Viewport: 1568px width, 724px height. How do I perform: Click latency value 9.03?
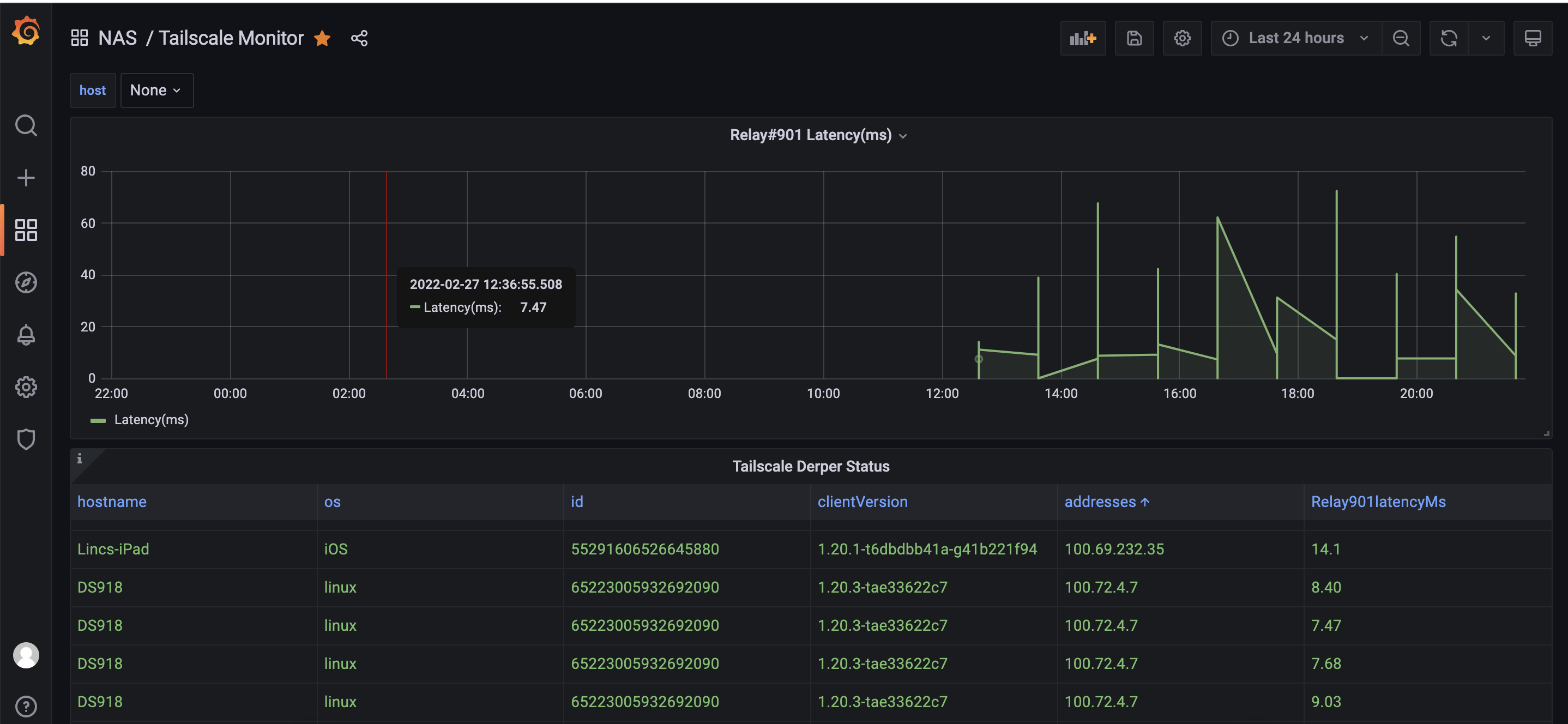(1326, 702)
